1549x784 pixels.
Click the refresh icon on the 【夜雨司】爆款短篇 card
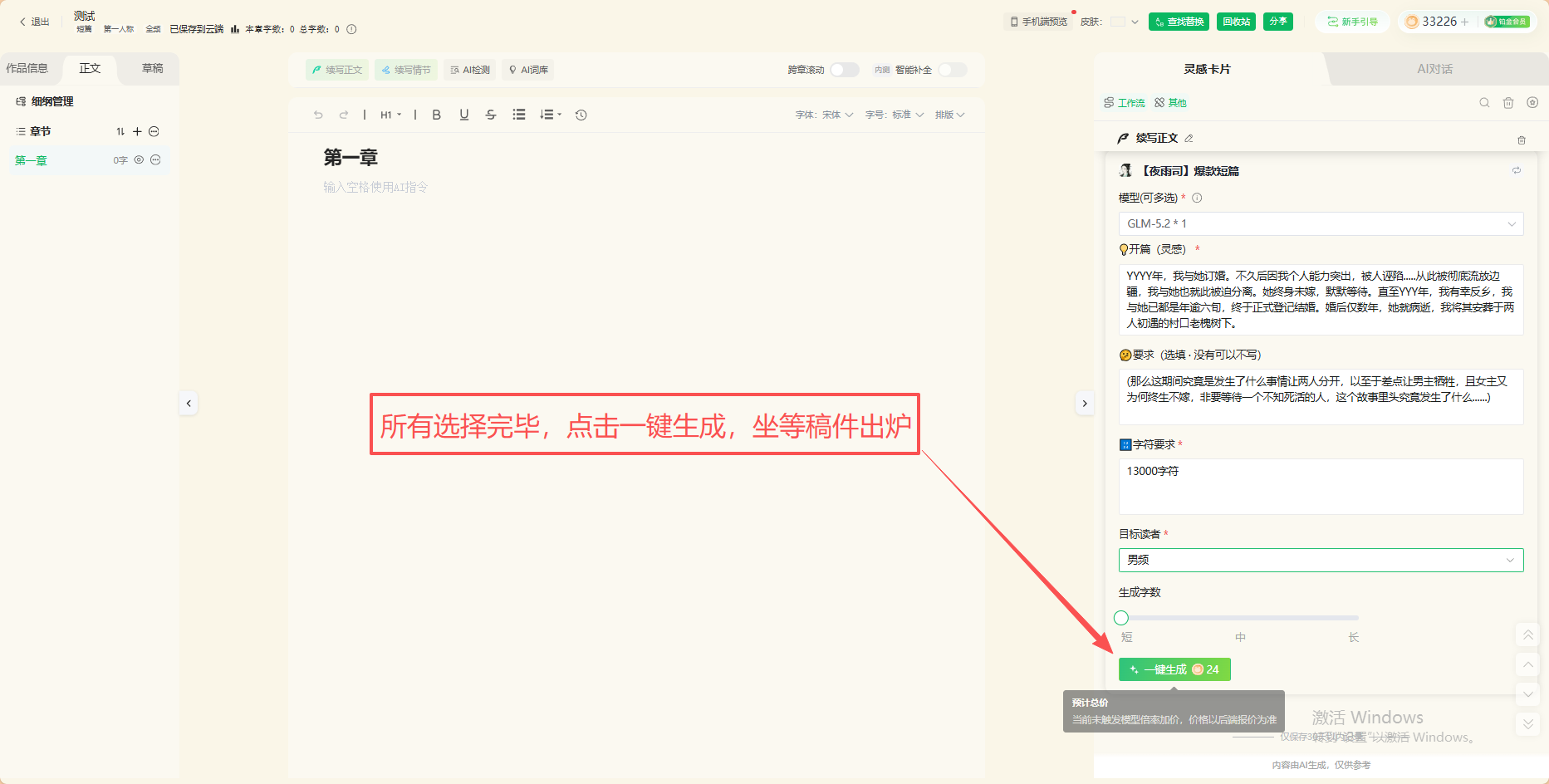click(1517, 170)
